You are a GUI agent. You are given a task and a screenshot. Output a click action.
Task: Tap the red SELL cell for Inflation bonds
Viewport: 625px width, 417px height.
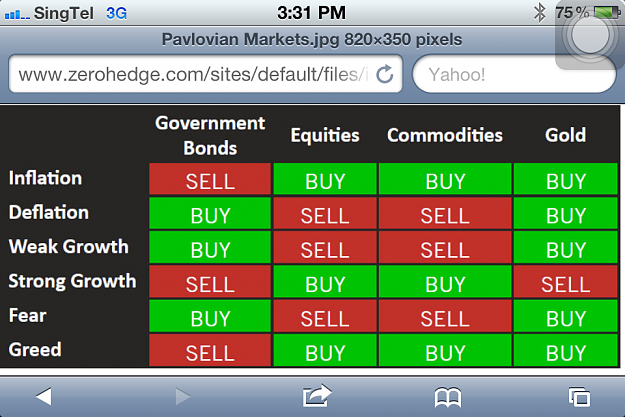210,179
